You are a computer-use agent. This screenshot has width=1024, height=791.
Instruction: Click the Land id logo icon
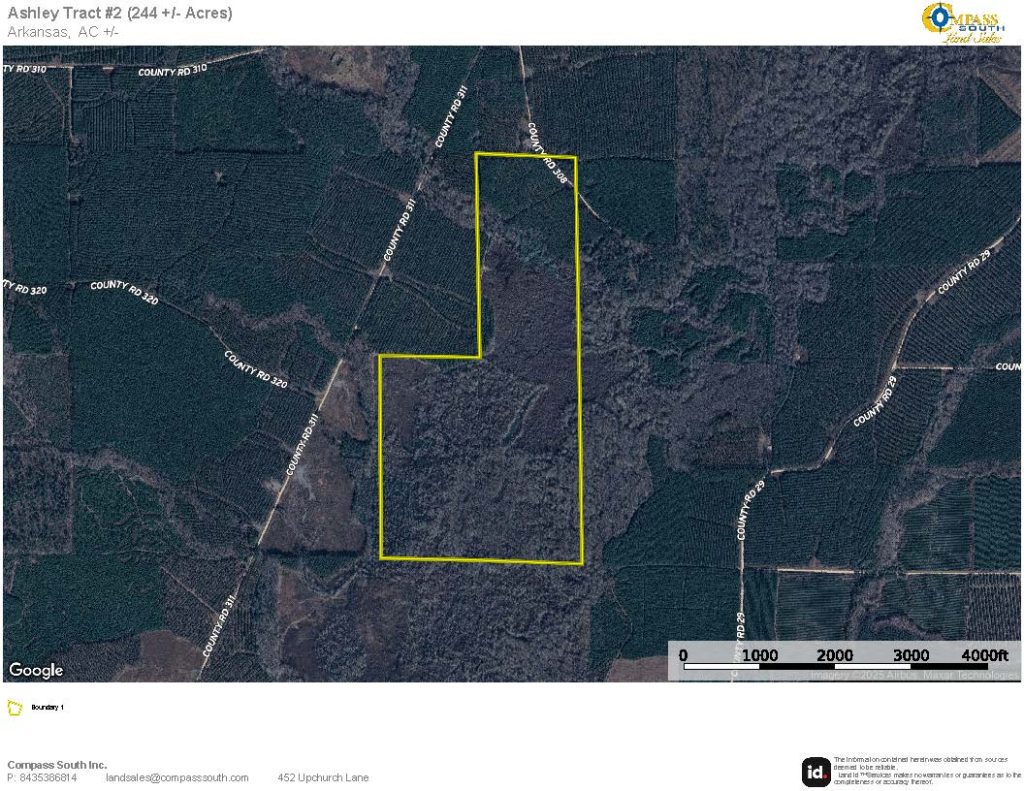coord(816,771)
